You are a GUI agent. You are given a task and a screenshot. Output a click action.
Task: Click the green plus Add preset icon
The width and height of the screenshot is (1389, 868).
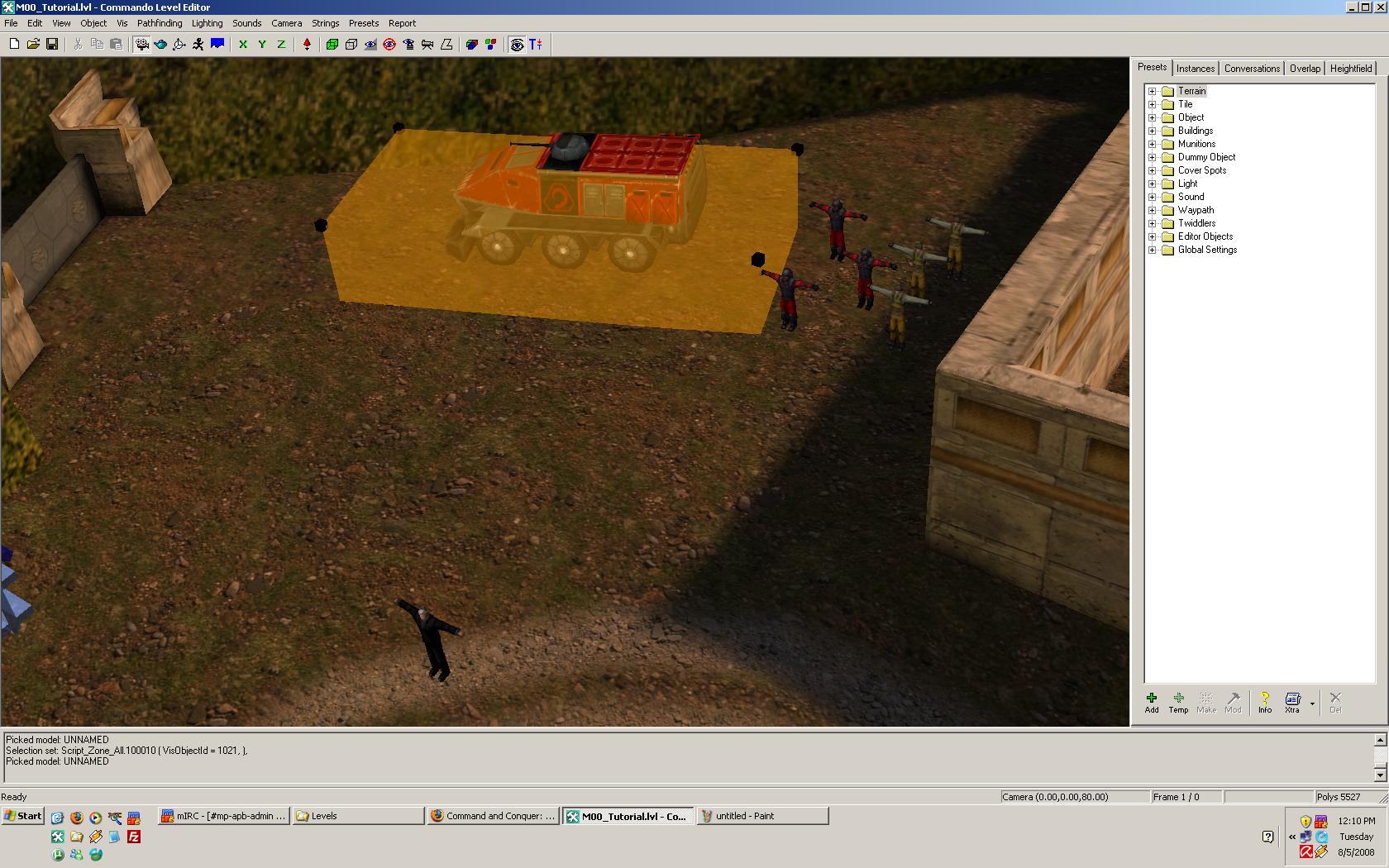1152,702
